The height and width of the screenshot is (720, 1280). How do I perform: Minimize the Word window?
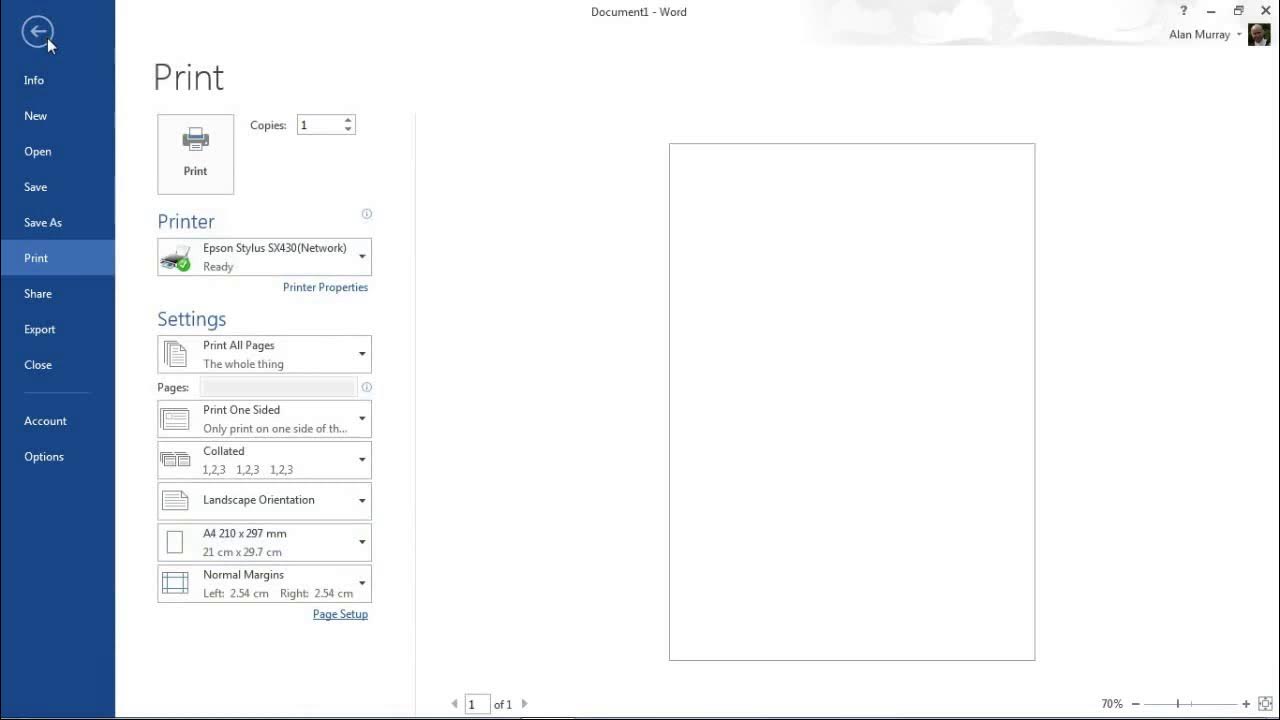(x=1211, y=11)
